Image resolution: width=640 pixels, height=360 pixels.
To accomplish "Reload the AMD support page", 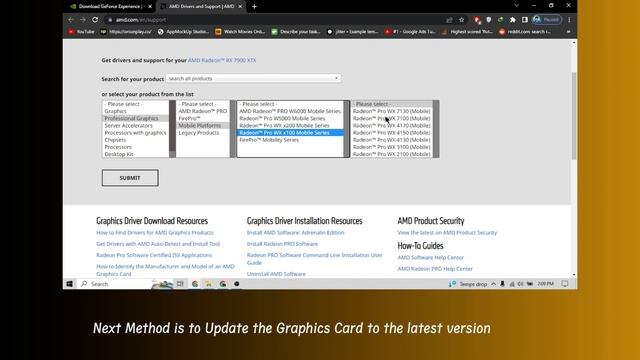I will 95,20.
